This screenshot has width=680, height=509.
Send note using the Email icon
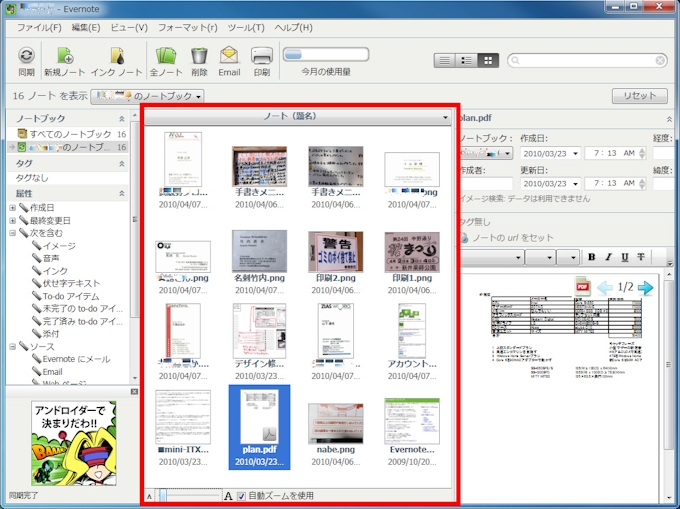[x=229, y=56]
